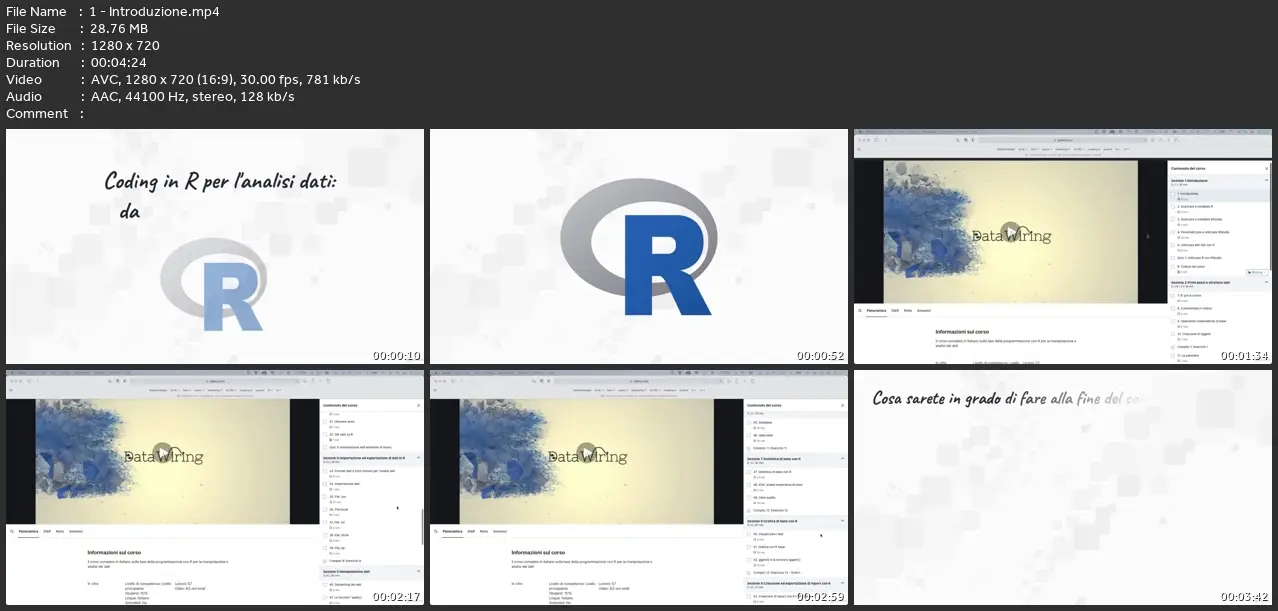Click the 00:02:59 timestamp label
Image resolution: width=1278 pixels, height=611 pixels.
820,596
